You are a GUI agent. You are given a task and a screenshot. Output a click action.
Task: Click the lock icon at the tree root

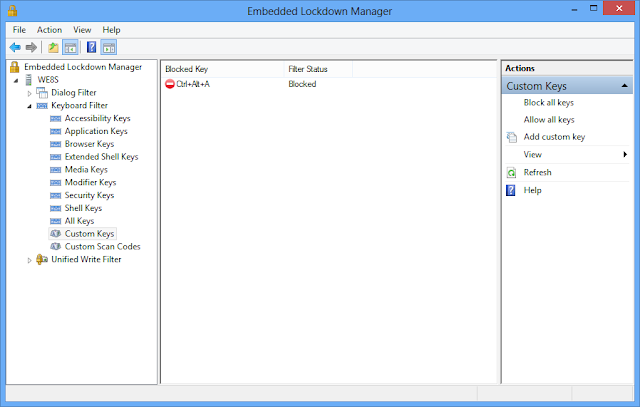[15, 67]
